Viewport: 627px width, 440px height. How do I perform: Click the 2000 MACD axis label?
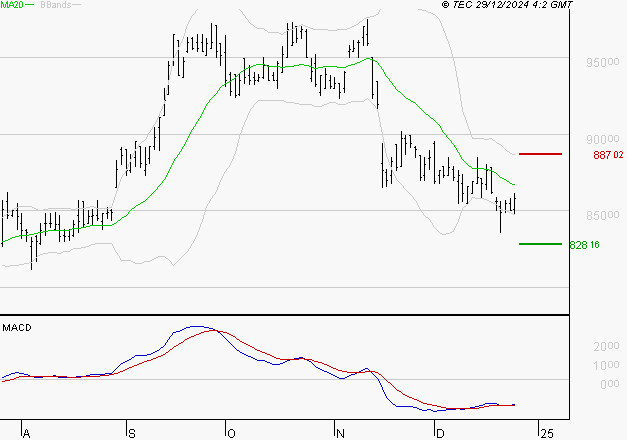coord(606,346)
